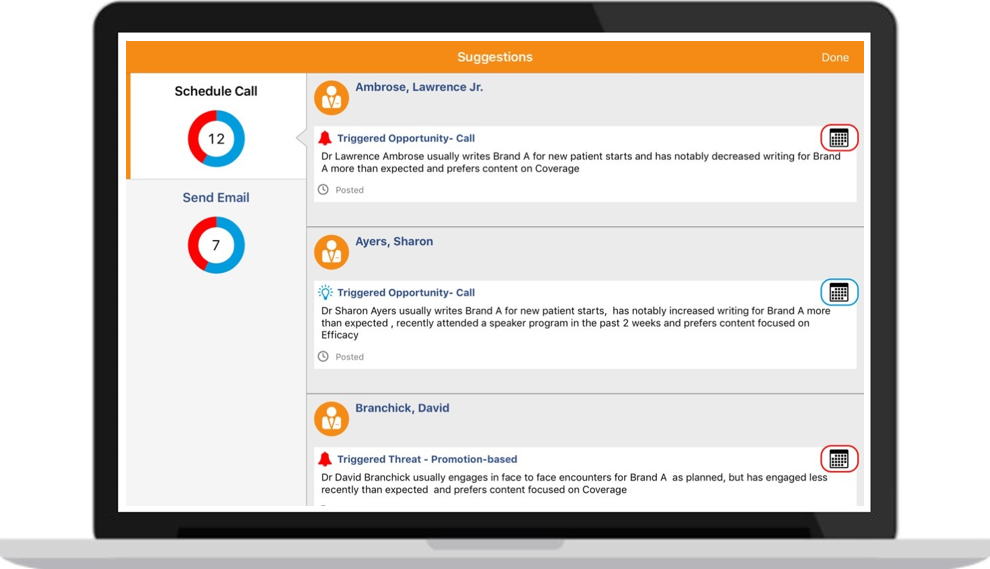Select David Branchick's orange profile avatar

331,419
